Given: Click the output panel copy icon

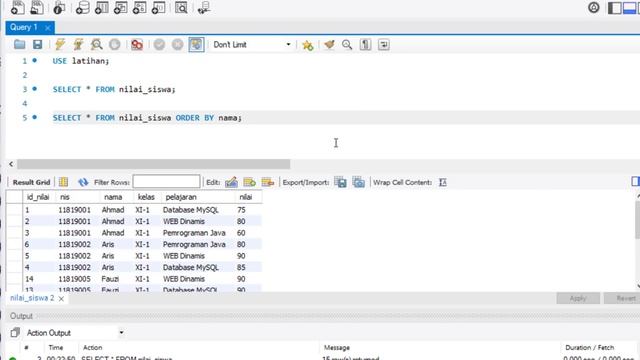Looking at the screenshot, I should (x=15, y=333).
